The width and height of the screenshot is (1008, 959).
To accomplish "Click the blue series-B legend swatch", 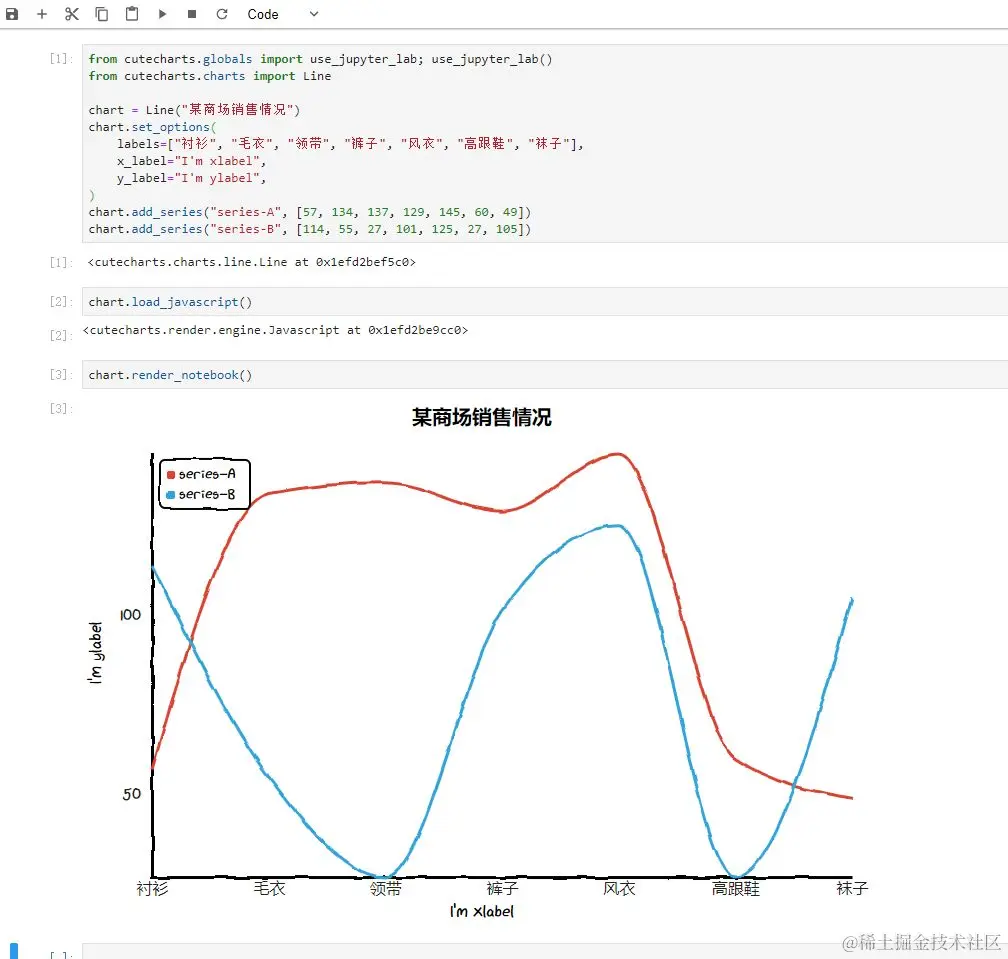I will [171, 495].
